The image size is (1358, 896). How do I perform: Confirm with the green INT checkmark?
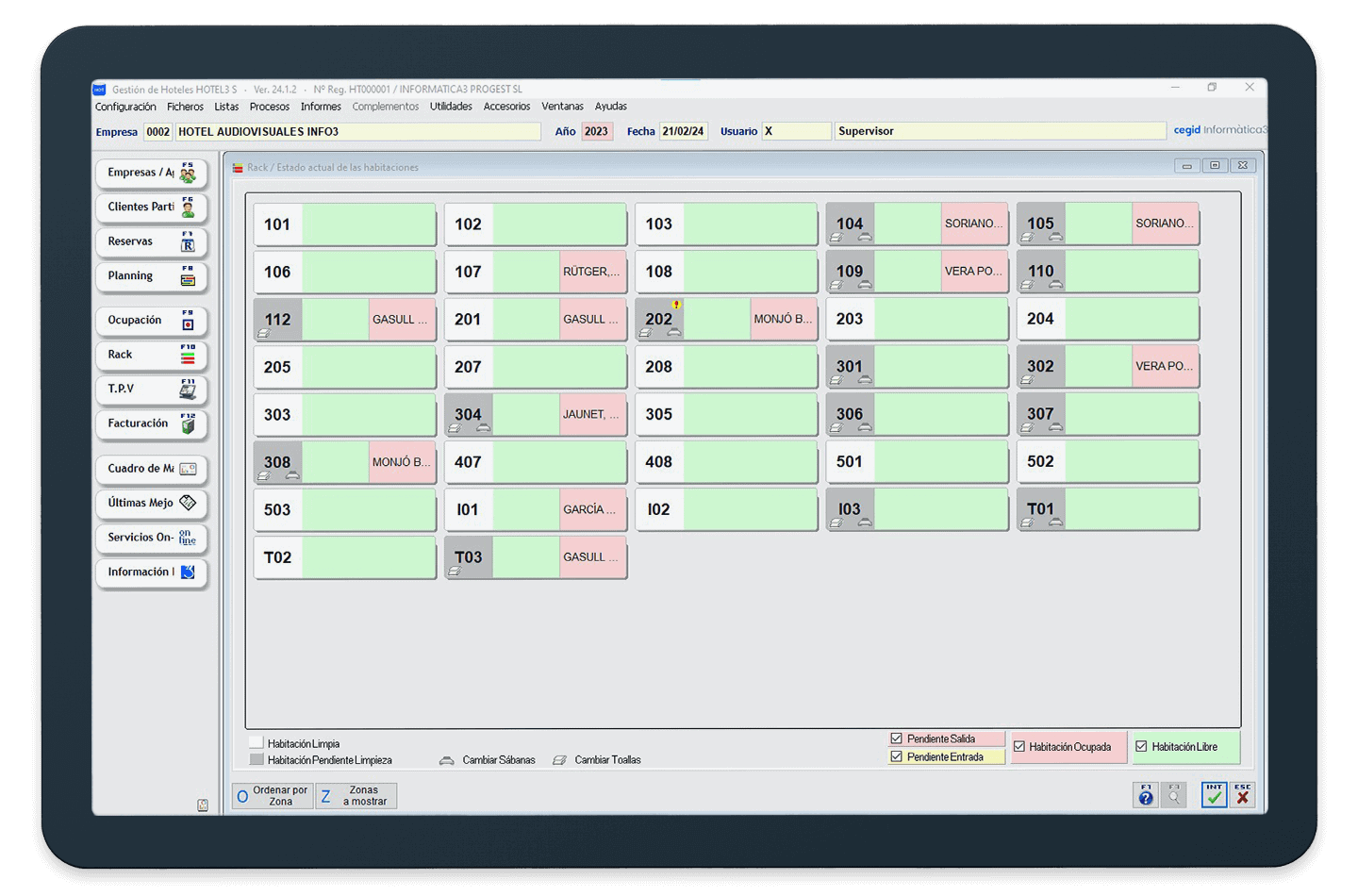click(x=1214, y=795)
